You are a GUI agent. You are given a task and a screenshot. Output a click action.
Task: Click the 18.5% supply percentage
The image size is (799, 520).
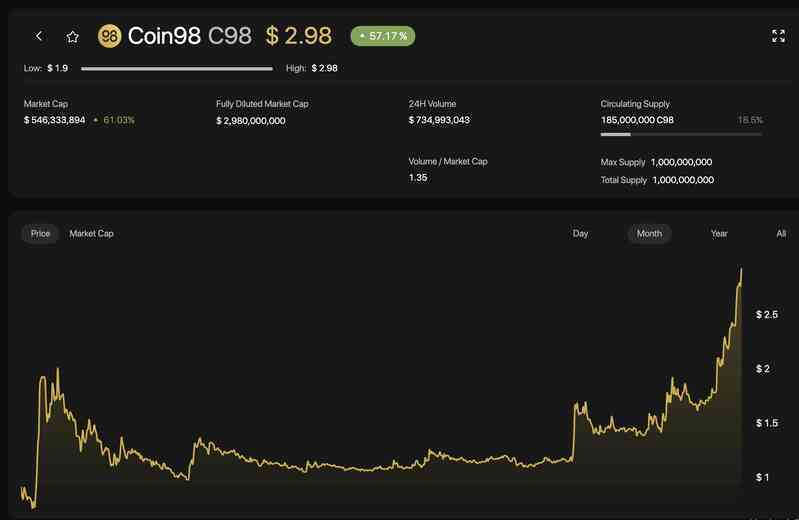coord(750,120)
